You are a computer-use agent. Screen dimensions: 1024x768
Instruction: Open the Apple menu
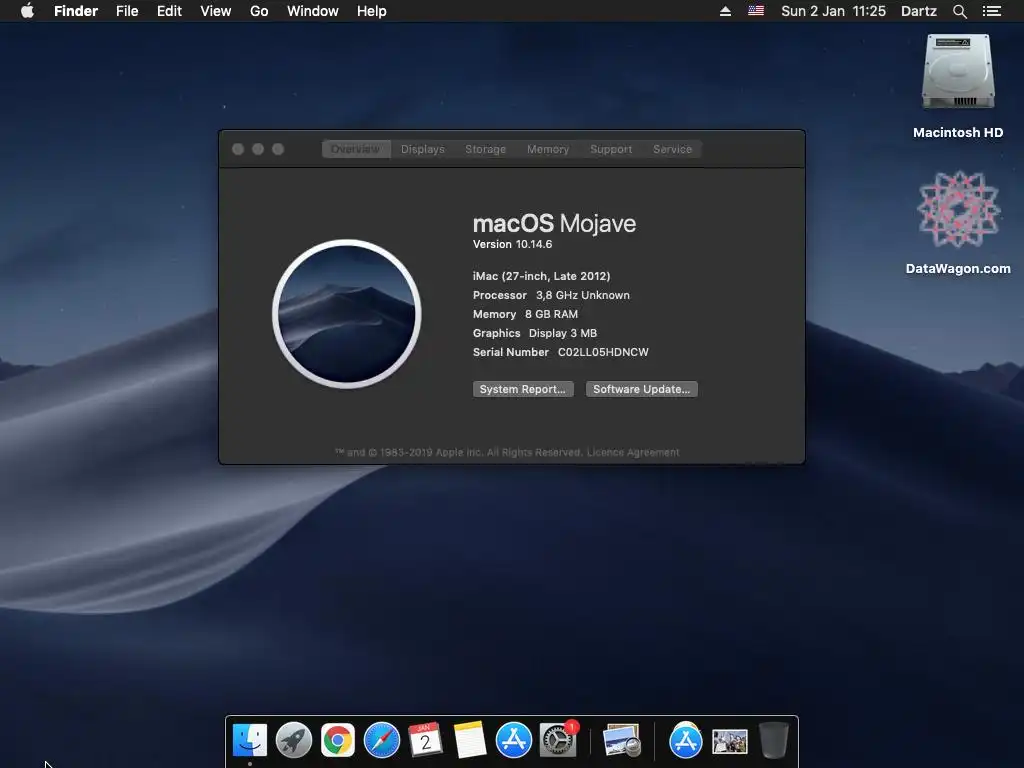pos(27,11)
